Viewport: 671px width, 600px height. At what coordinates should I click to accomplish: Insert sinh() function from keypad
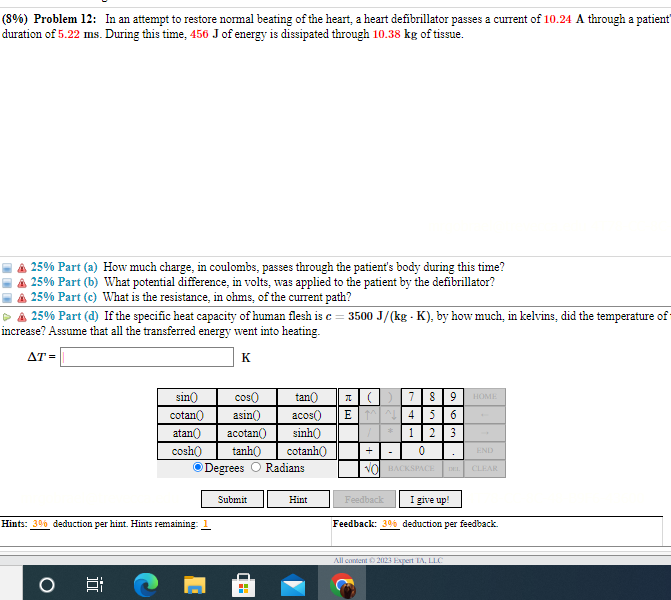(x=306, y=433)
